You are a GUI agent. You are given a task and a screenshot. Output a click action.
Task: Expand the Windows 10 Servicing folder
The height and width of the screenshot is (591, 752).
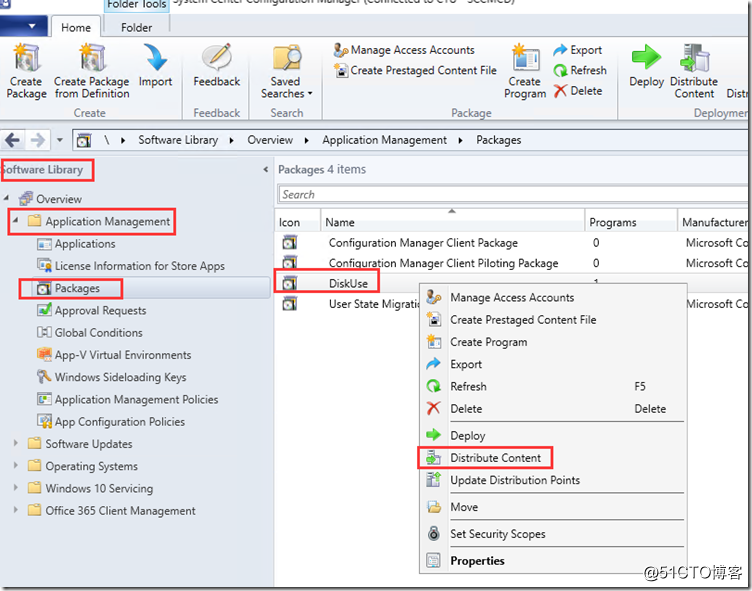[16, 488]
